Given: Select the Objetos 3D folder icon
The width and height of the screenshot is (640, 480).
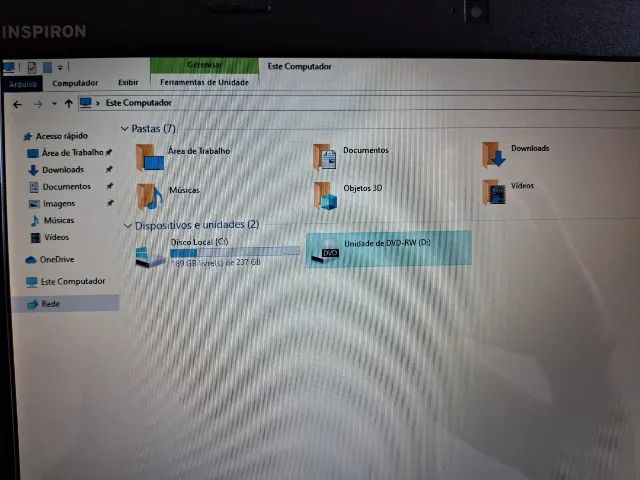Looking at the screenshot, I should click(x=325, y=196).
